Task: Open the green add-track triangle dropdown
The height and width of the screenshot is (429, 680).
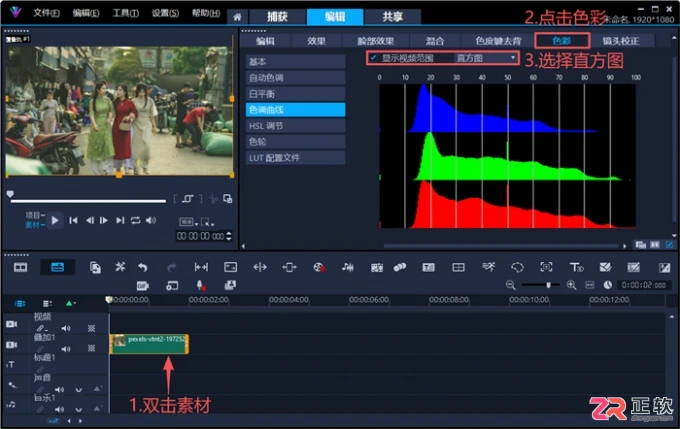Action: [71, 303]
